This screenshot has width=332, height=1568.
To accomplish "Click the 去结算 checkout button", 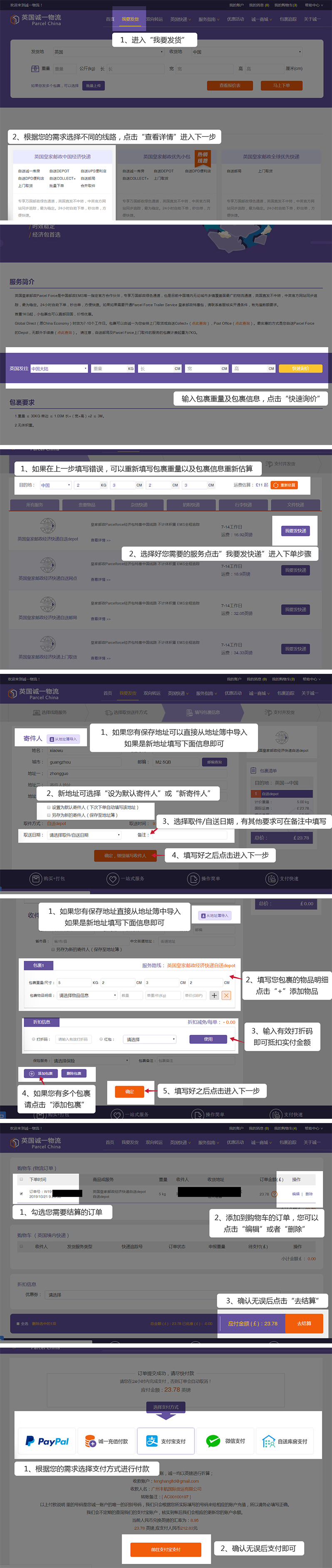I will [x=303, y=1324].
